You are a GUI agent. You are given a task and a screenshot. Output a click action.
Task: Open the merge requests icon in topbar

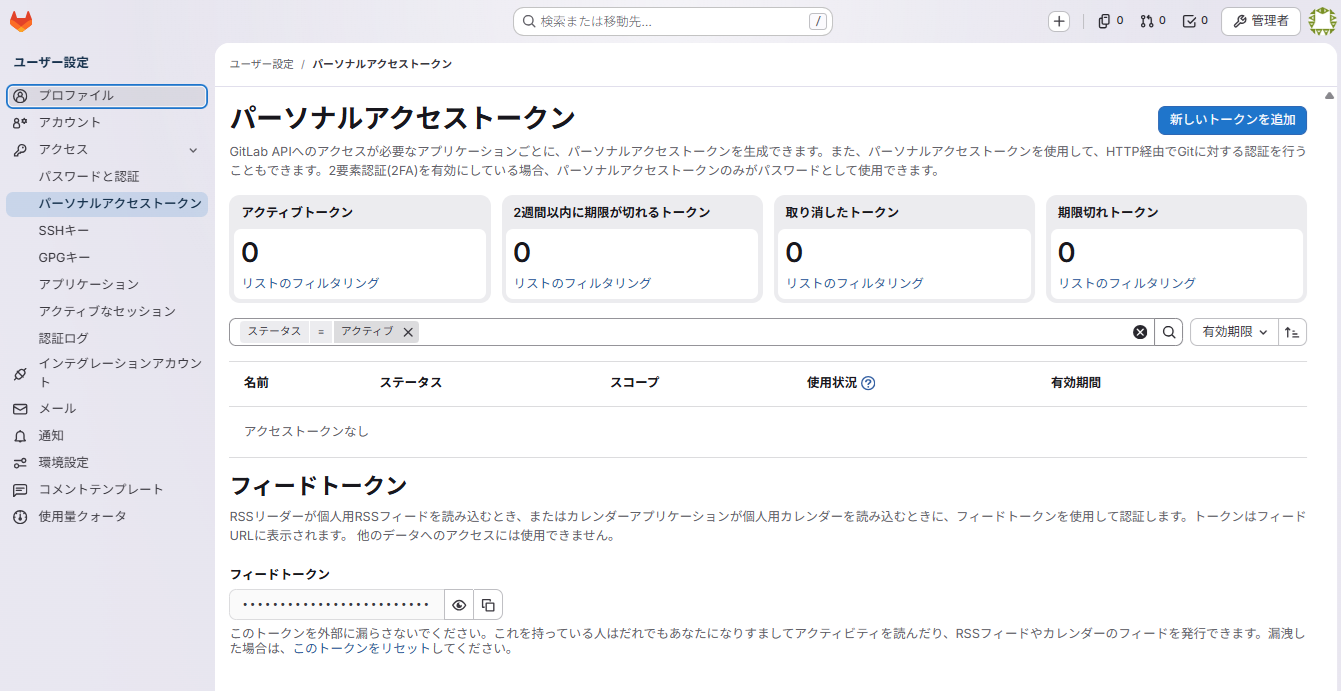click(x=1147, y=20)
